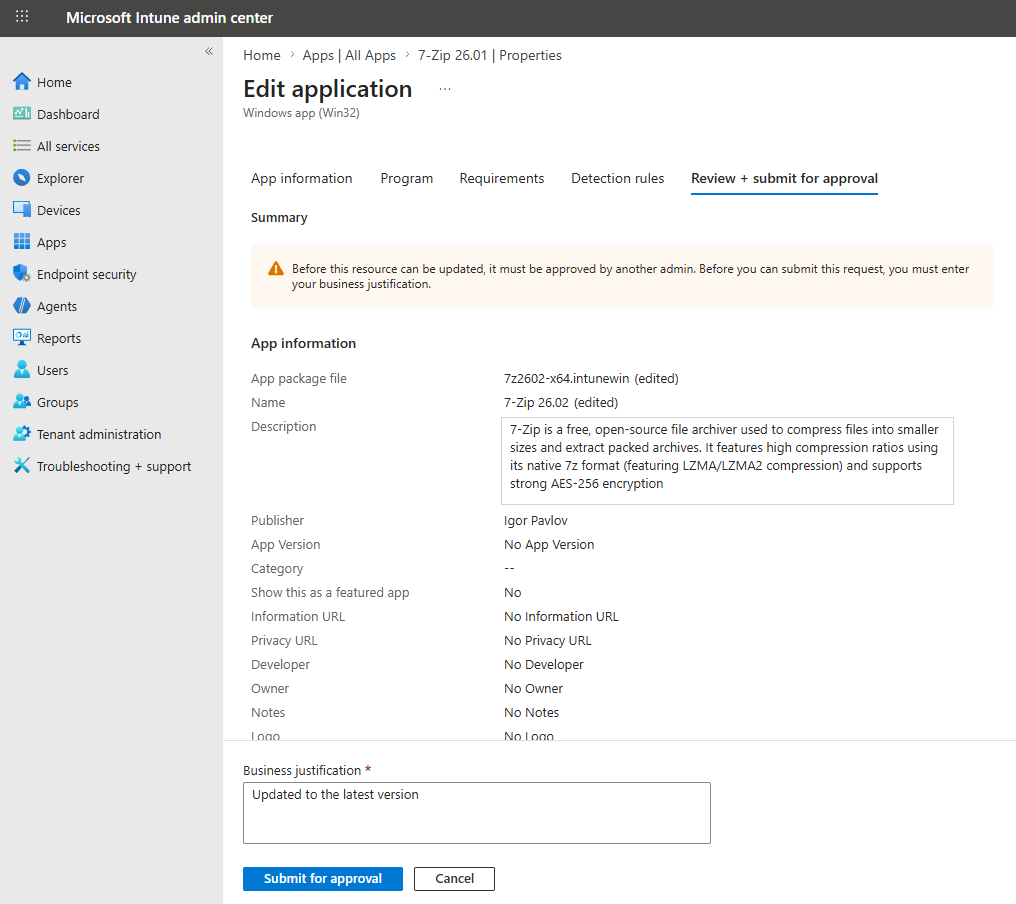Click the Igor Pavlov publisher value

click(x=535, y=520)
